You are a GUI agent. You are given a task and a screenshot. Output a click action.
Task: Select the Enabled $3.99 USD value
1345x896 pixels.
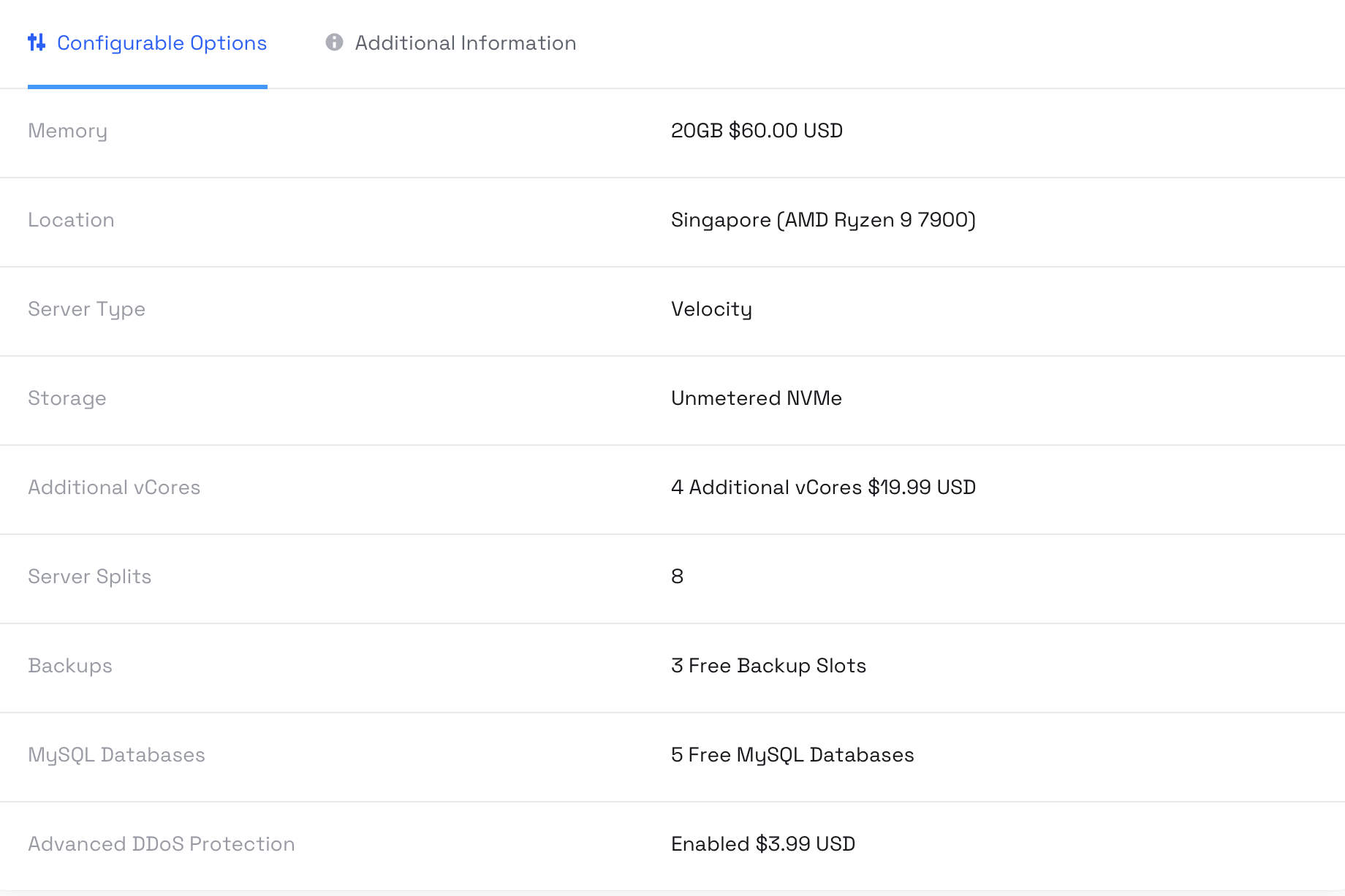(763, 844)
